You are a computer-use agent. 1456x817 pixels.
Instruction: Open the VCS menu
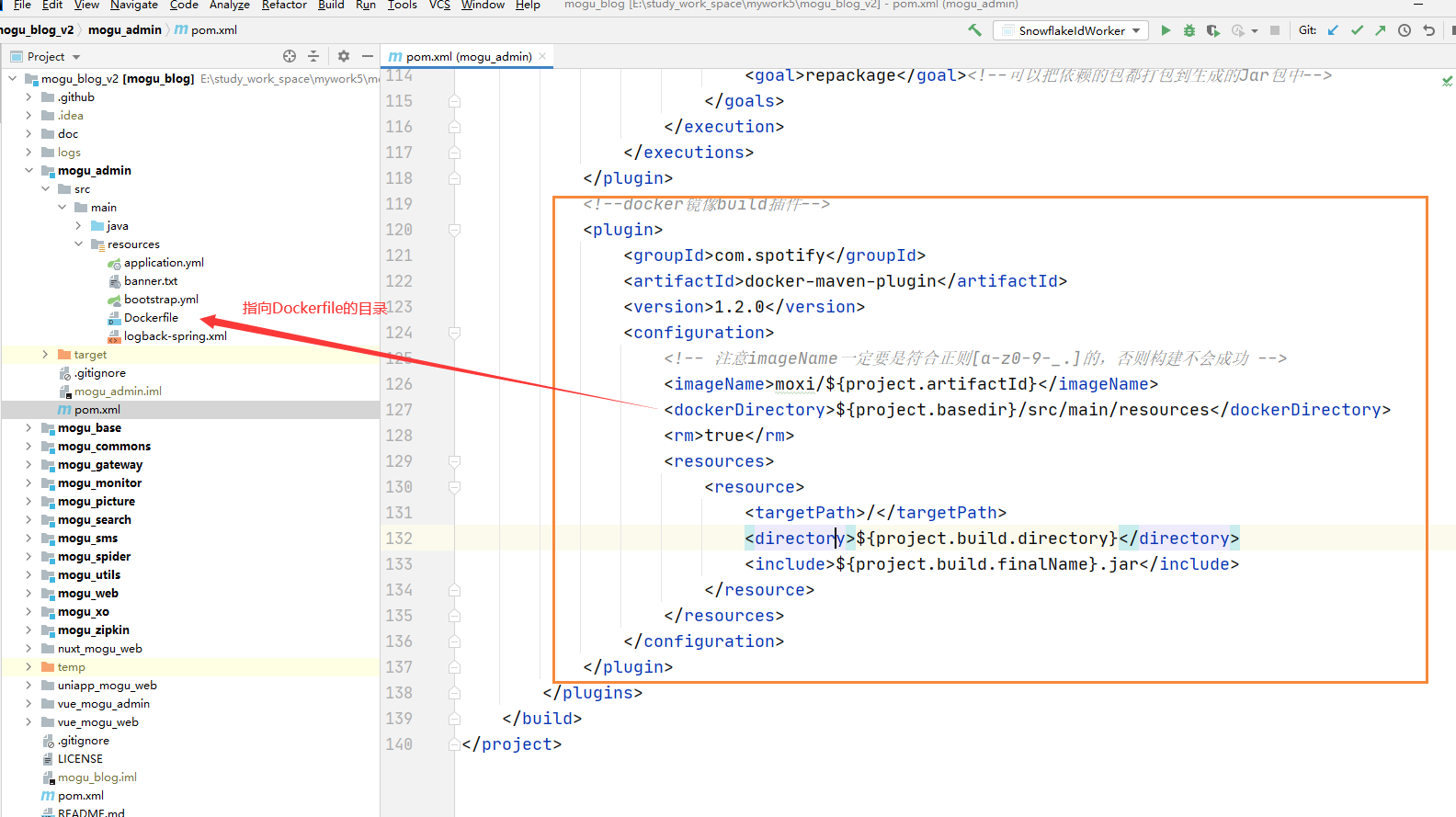point(439,5)
